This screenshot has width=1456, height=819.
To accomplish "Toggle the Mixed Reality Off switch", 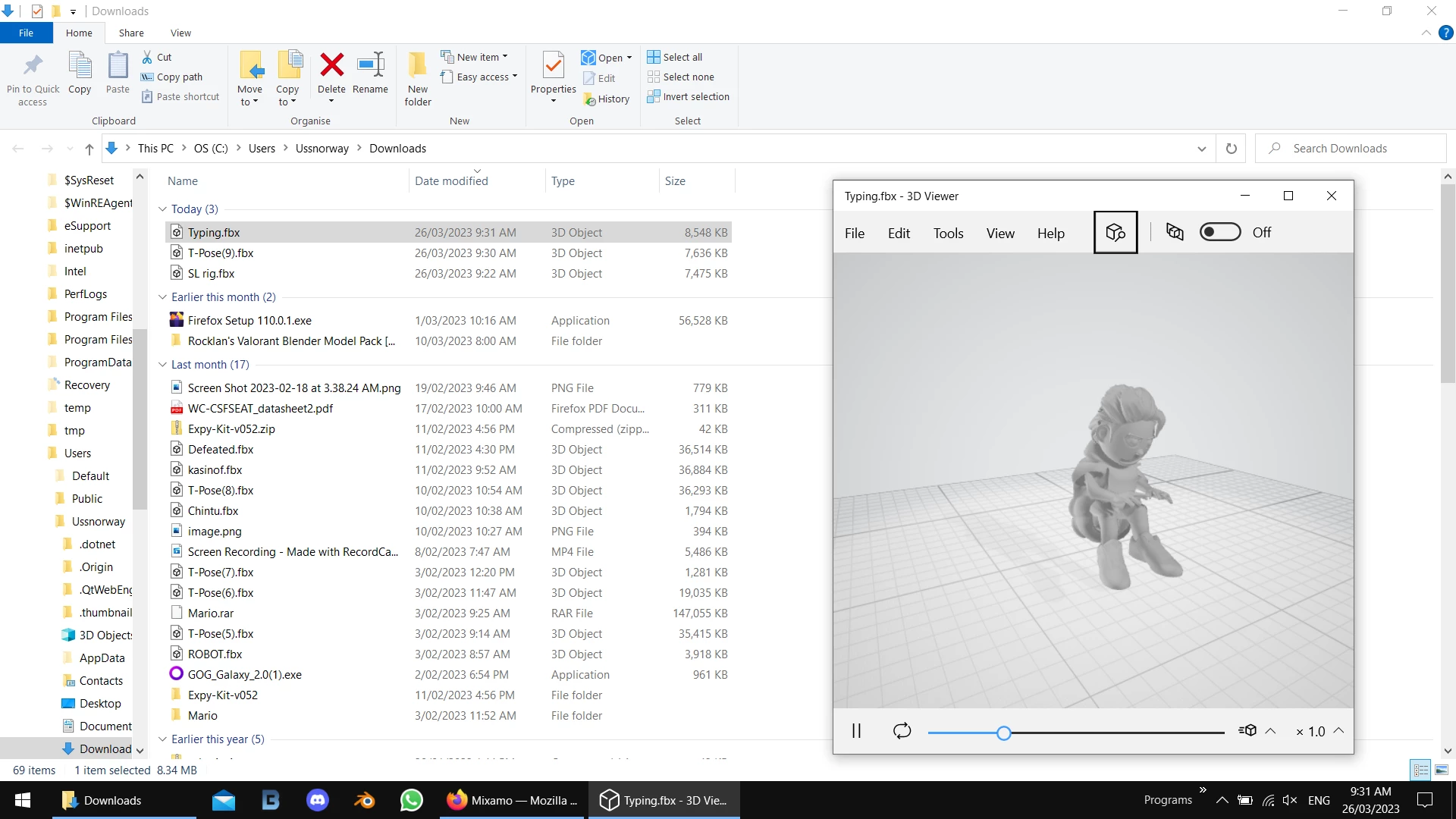I will coord(1220,233).
